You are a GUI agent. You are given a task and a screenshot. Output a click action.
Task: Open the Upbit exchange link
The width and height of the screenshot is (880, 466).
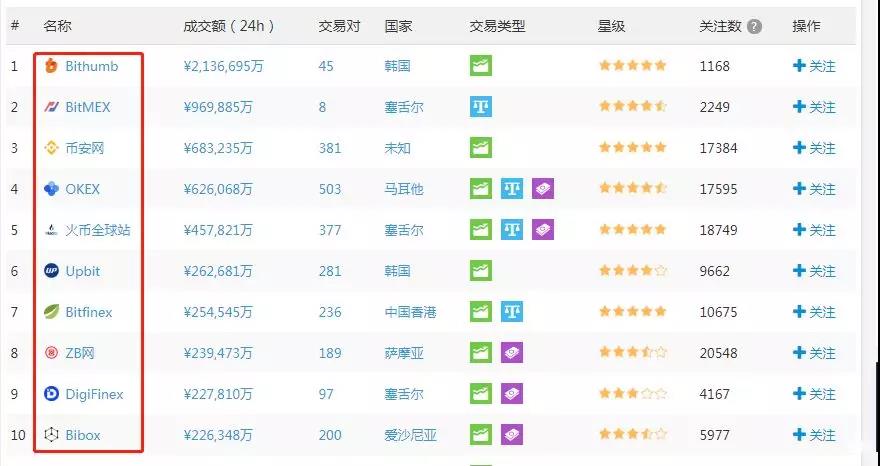[x=82, y=271]
